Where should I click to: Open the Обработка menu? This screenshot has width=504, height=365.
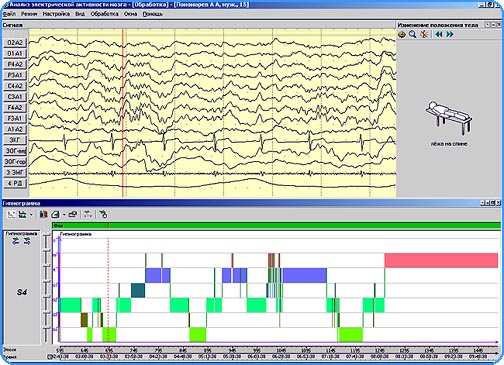point(104,14)
